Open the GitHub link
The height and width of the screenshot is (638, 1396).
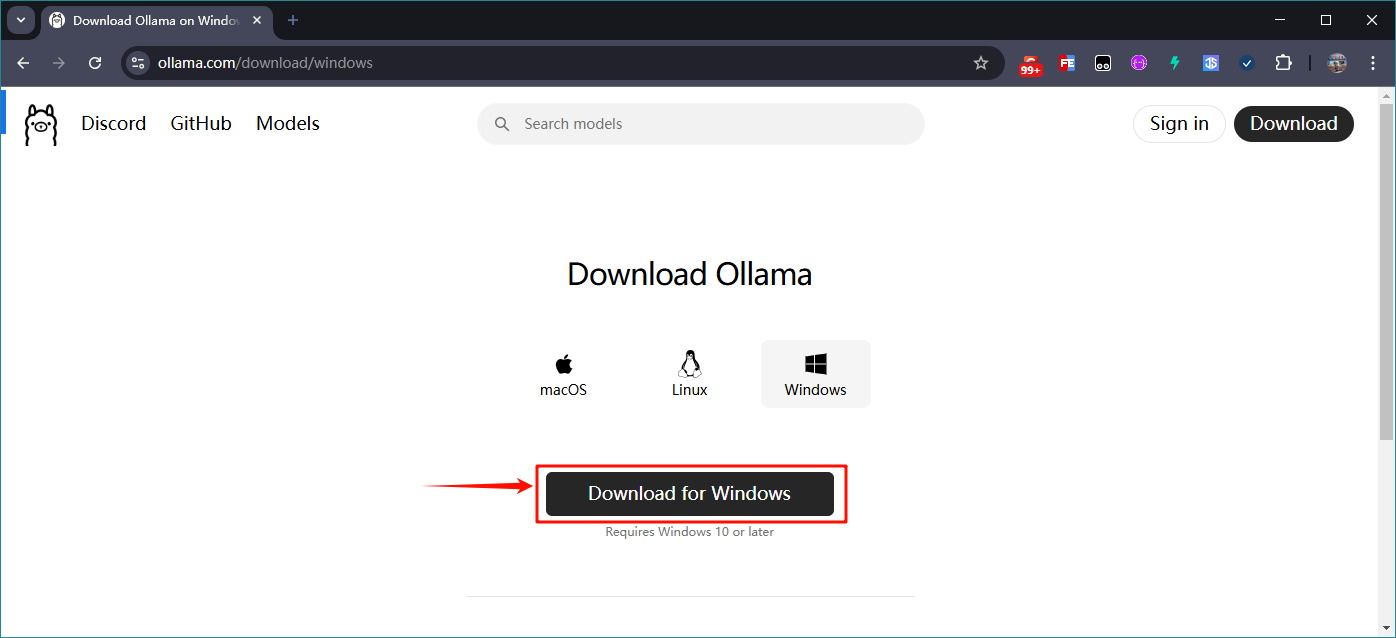coord(200,123)
